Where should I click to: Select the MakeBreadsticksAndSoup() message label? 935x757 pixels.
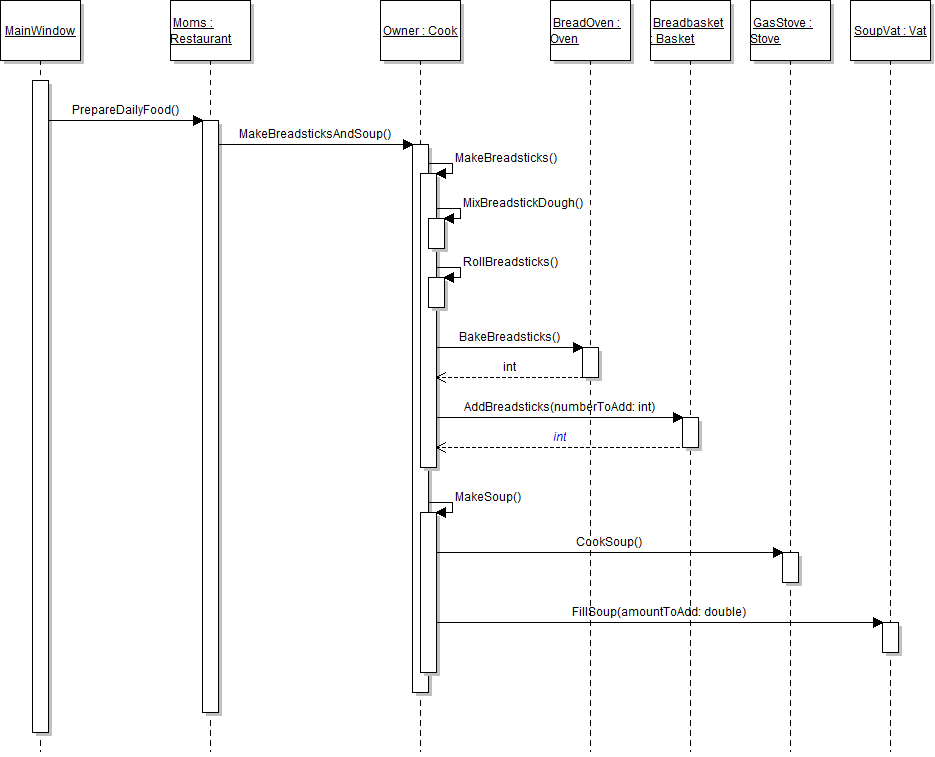[314, 134]
